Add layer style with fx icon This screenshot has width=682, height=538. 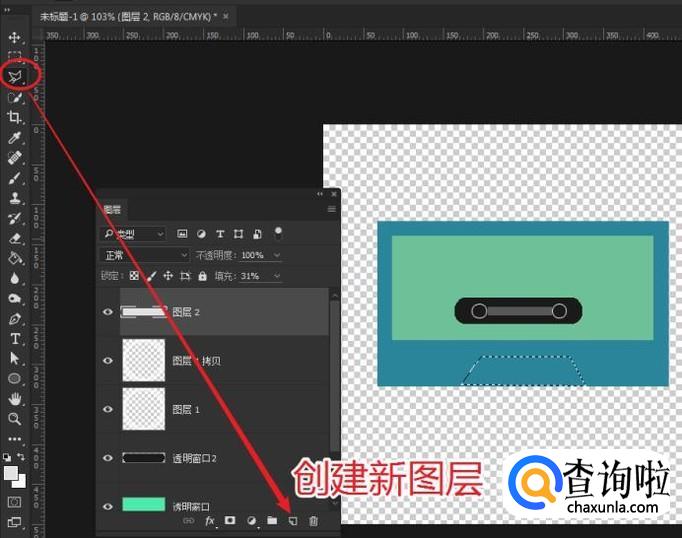210,521
